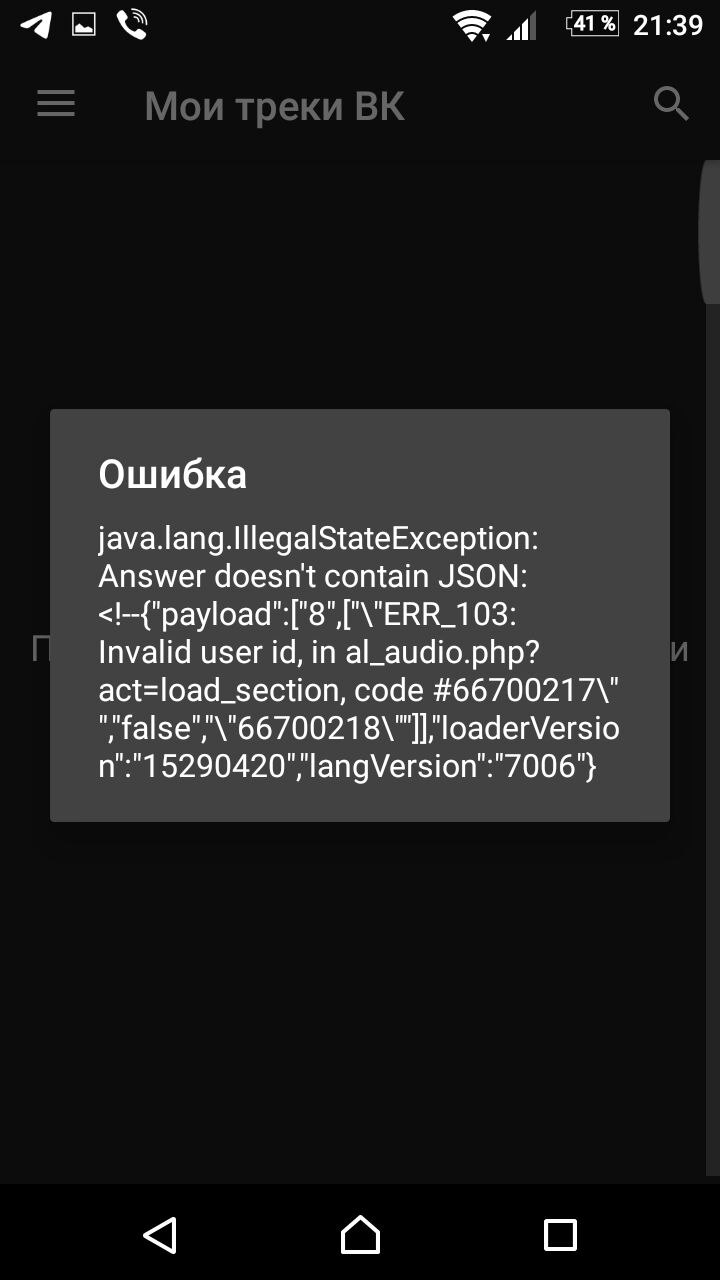Tap the 41 % battery indicator

tap(594, 24)
